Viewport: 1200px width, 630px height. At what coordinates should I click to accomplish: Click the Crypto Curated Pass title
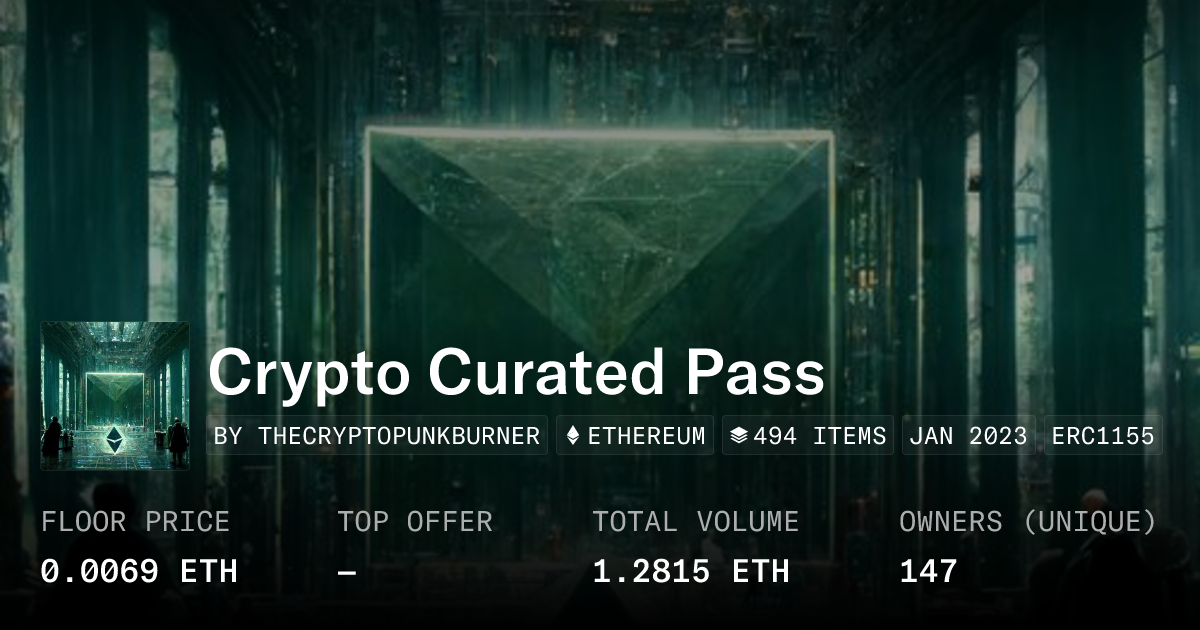516,374
